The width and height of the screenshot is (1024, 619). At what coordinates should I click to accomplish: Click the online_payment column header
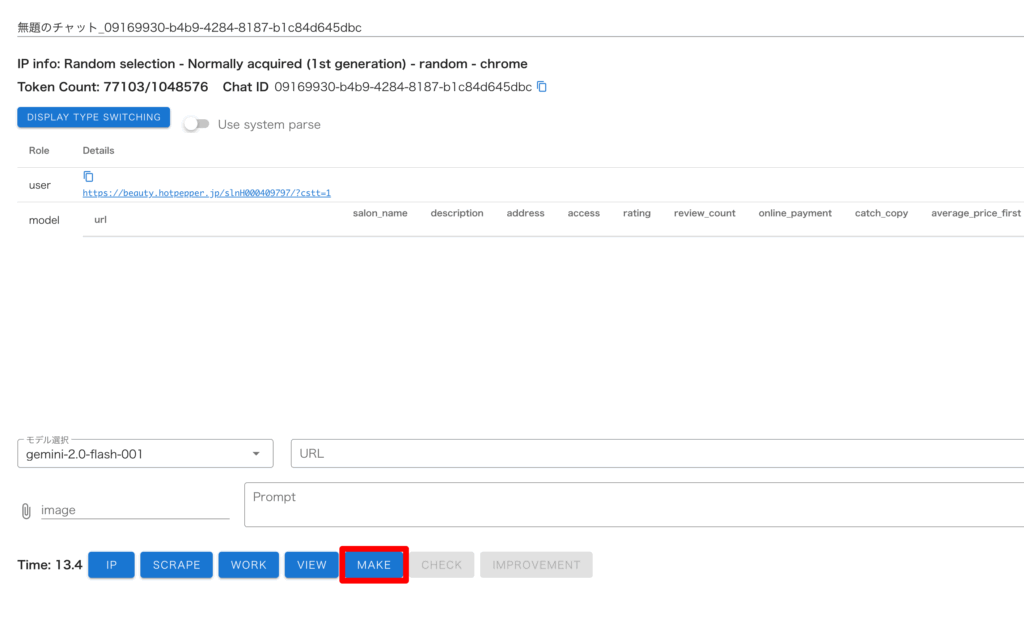pyautogui.click(x=795, y=213)
